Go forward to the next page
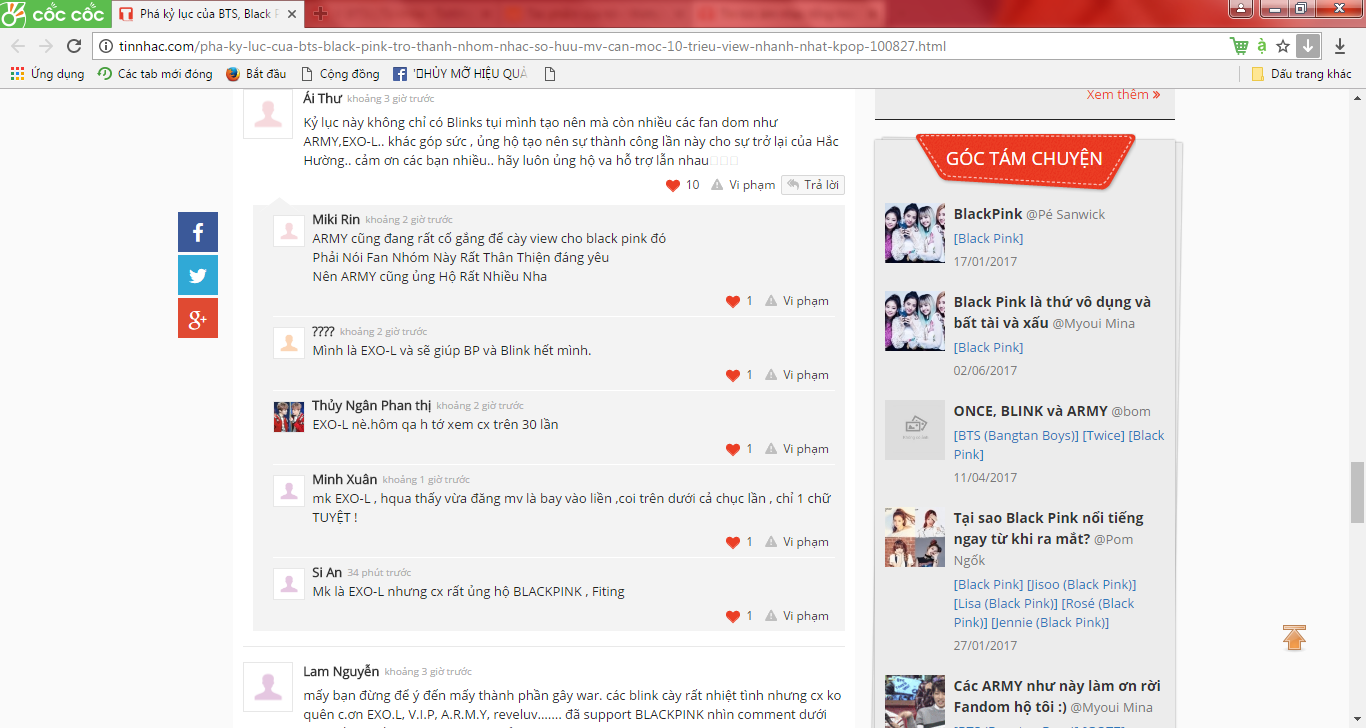Screen dimensions: 1366x728 click(46, 46)
